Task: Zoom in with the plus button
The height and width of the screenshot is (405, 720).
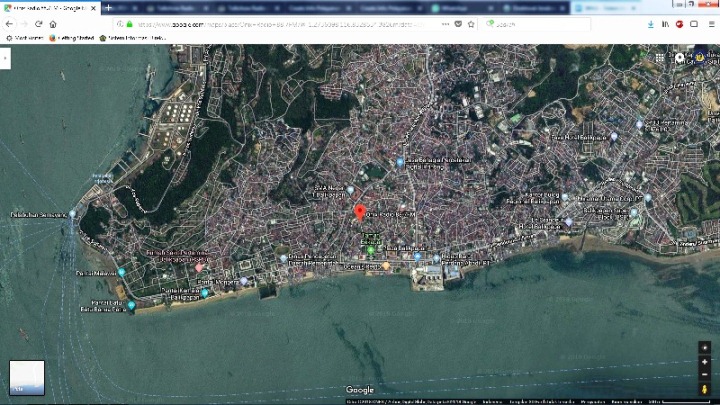Action: pyautogui.click(x=704, y=361)
